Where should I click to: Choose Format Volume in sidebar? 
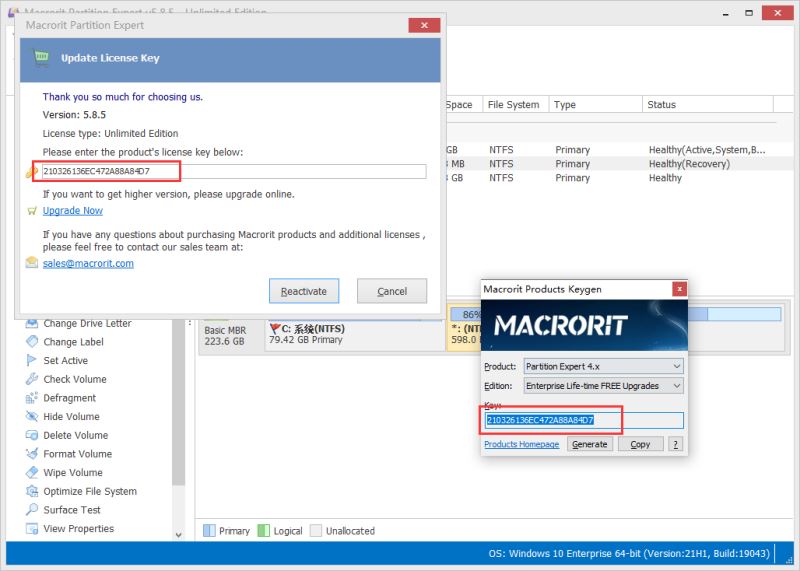pos(78,454)
